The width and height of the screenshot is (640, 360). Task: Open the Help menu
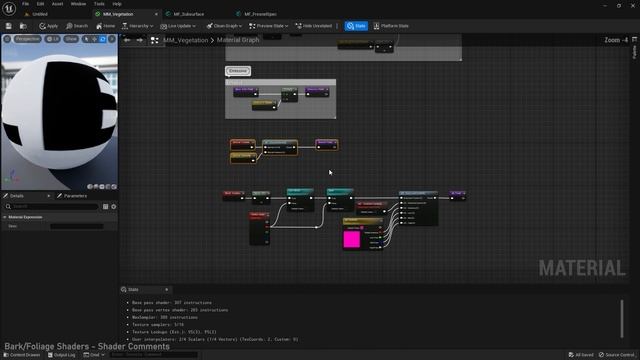117,4
